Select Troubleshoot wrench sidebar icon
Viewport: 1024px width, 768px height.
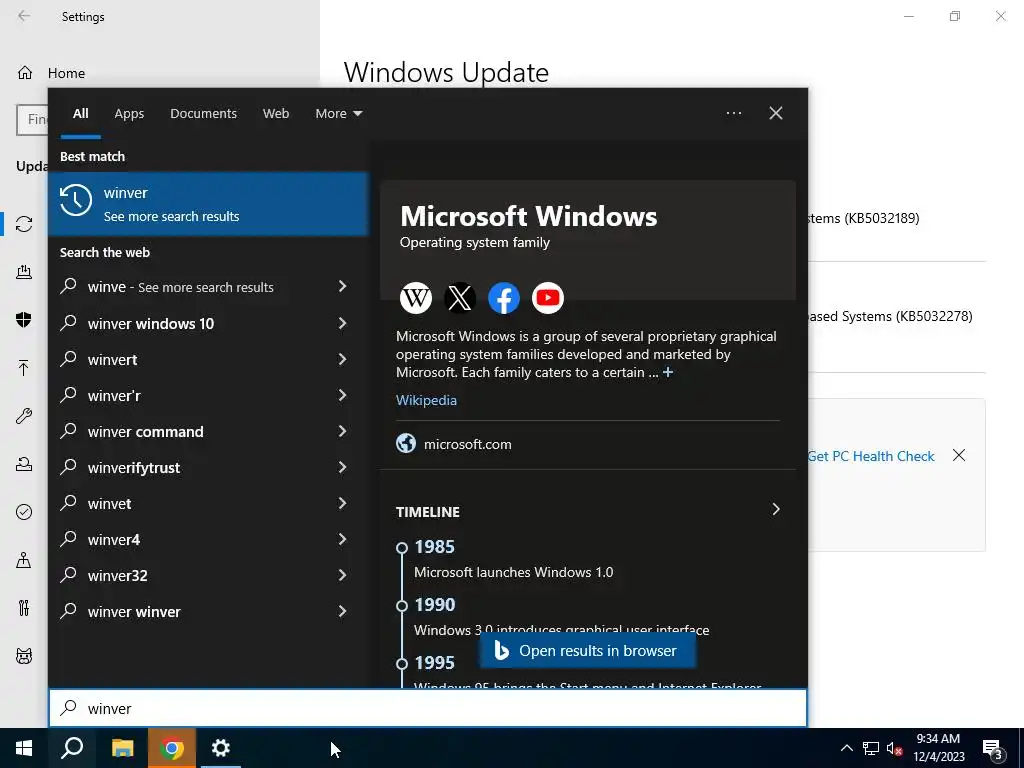pyautogui.click(x=24, y=416)
